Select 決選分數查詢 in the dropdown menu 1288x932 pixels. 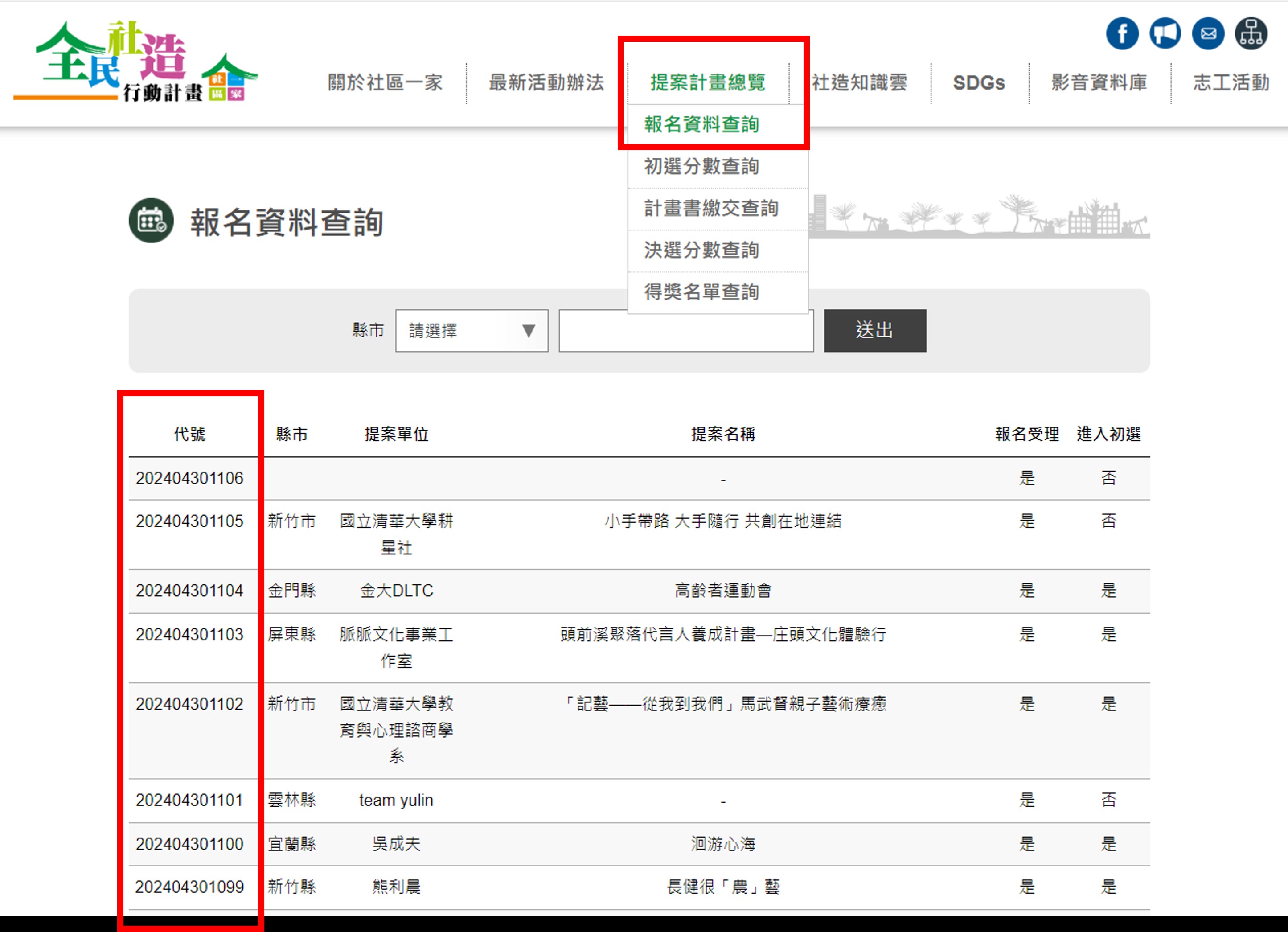(x=702, y=250)
